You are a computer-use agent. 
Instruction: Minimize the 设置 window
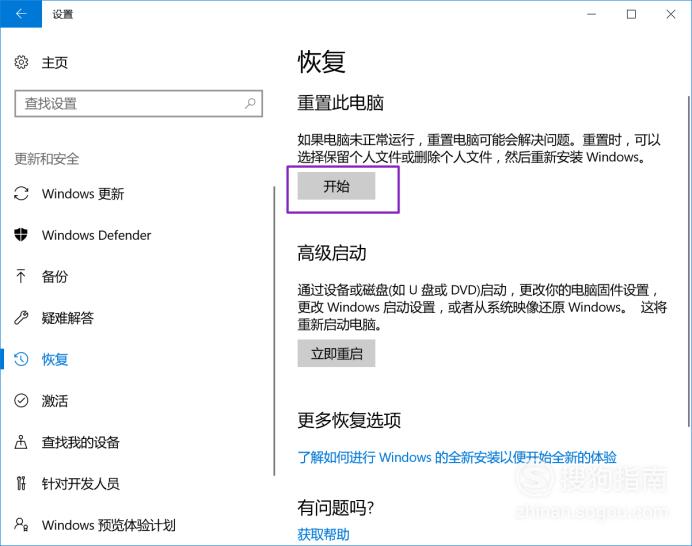coord(591,14)
